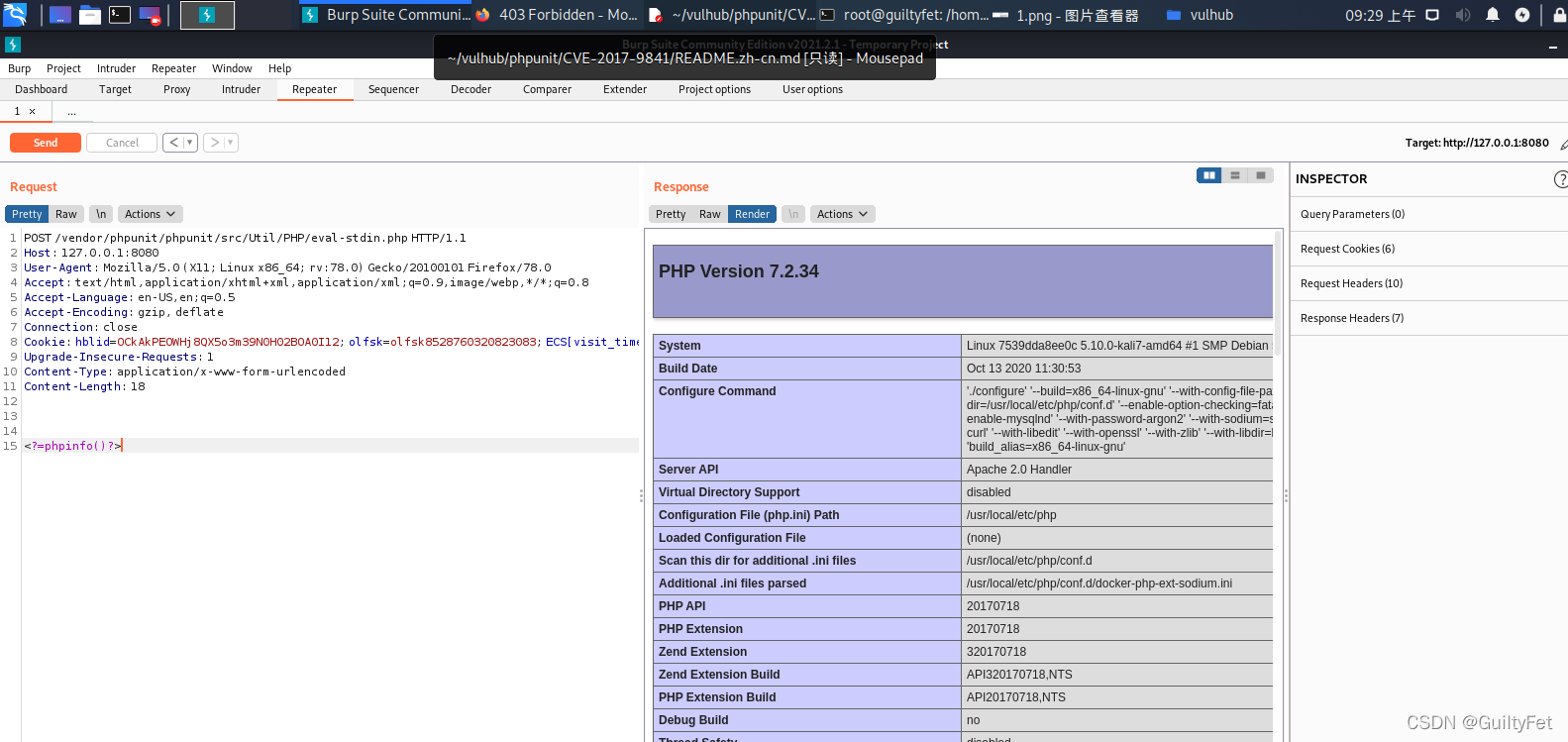
Task: Switch to the Burp Suite Community taskbar window
Action: click(386, 15)
